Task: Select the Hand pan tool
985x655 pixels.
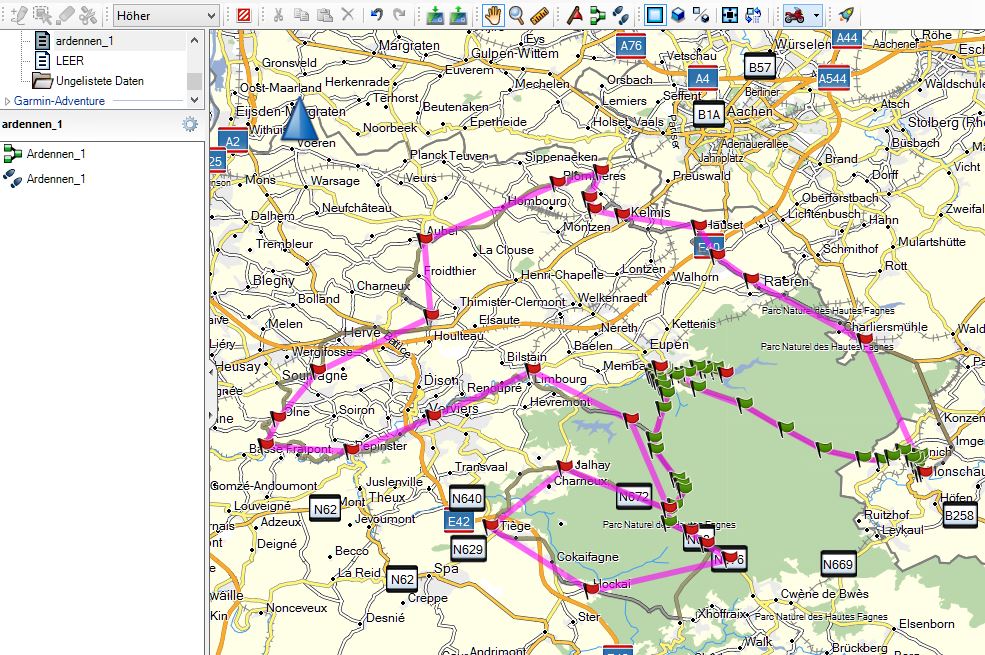Action: tap(493, 15)
